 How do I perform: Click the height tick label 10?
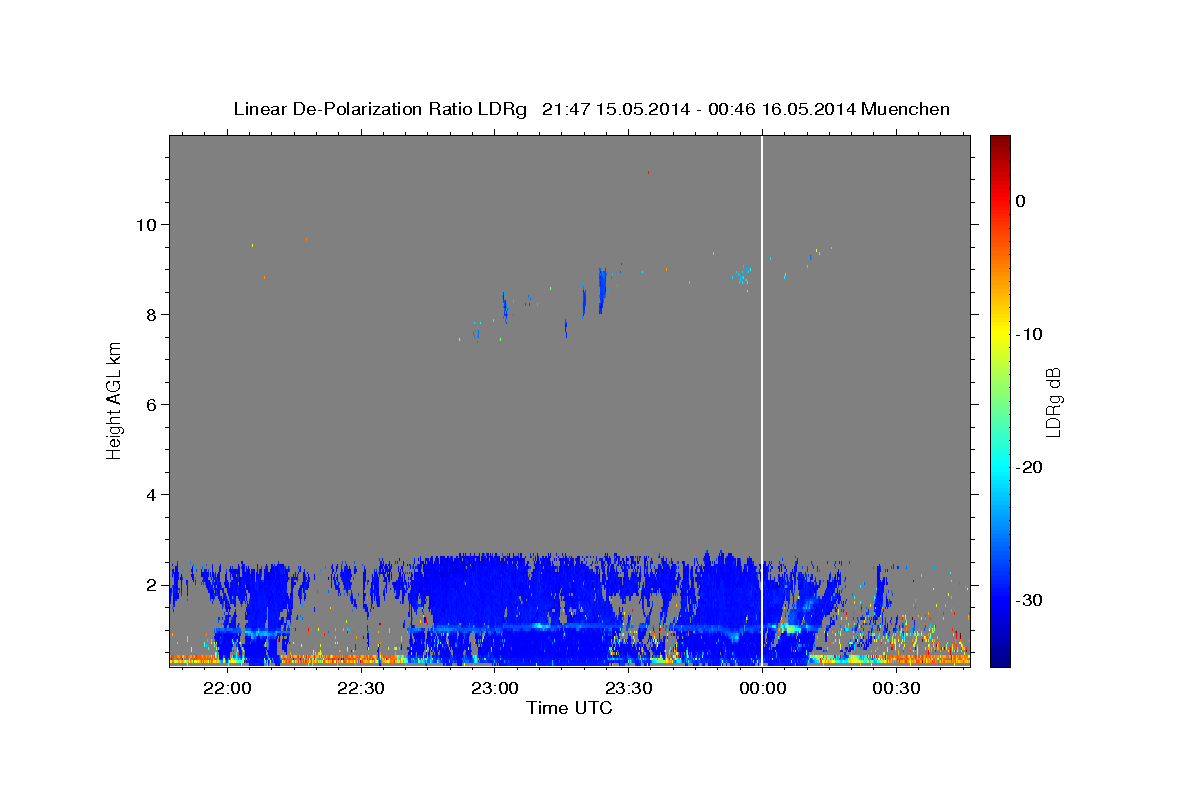coord(147,224)
